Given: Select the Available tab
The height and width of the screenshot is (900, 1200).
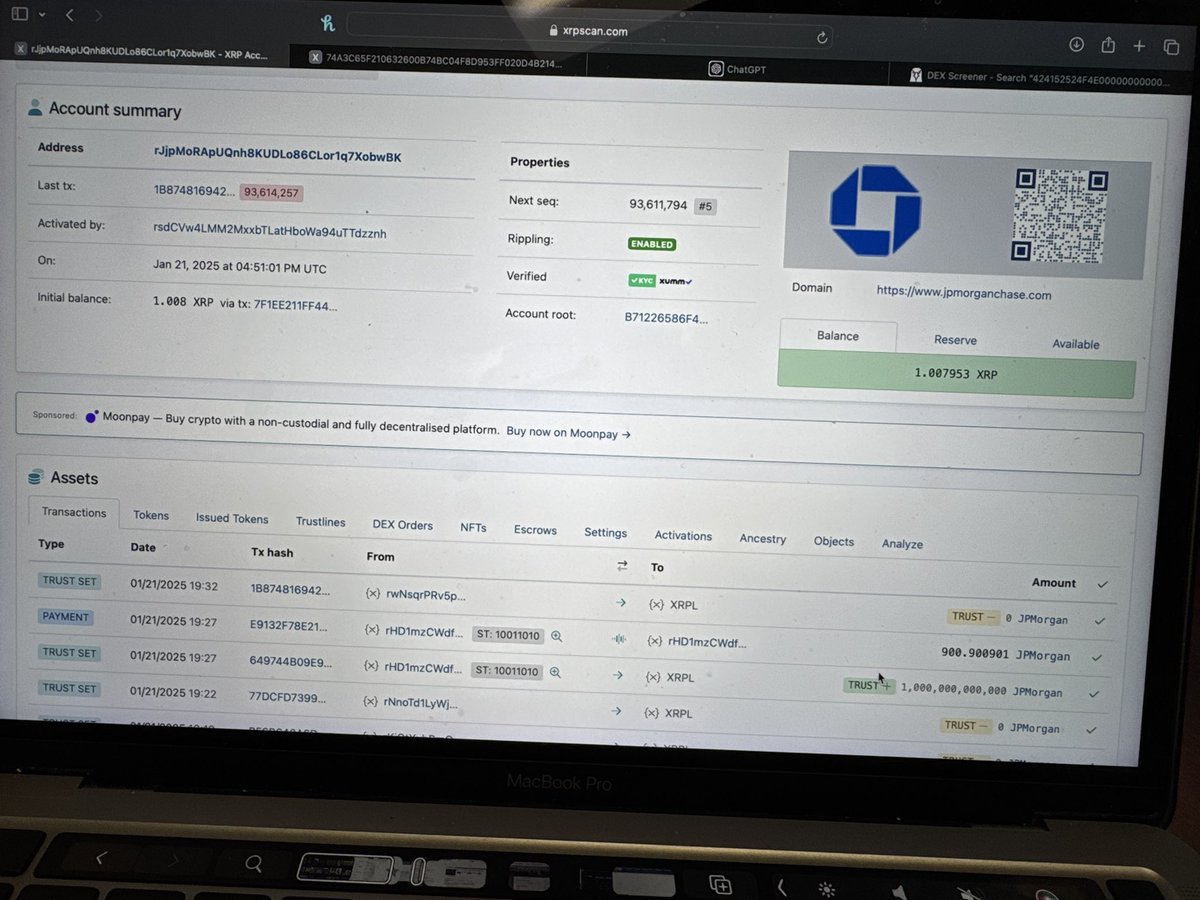Looking at the screenshot, I should pos(1076,344).
